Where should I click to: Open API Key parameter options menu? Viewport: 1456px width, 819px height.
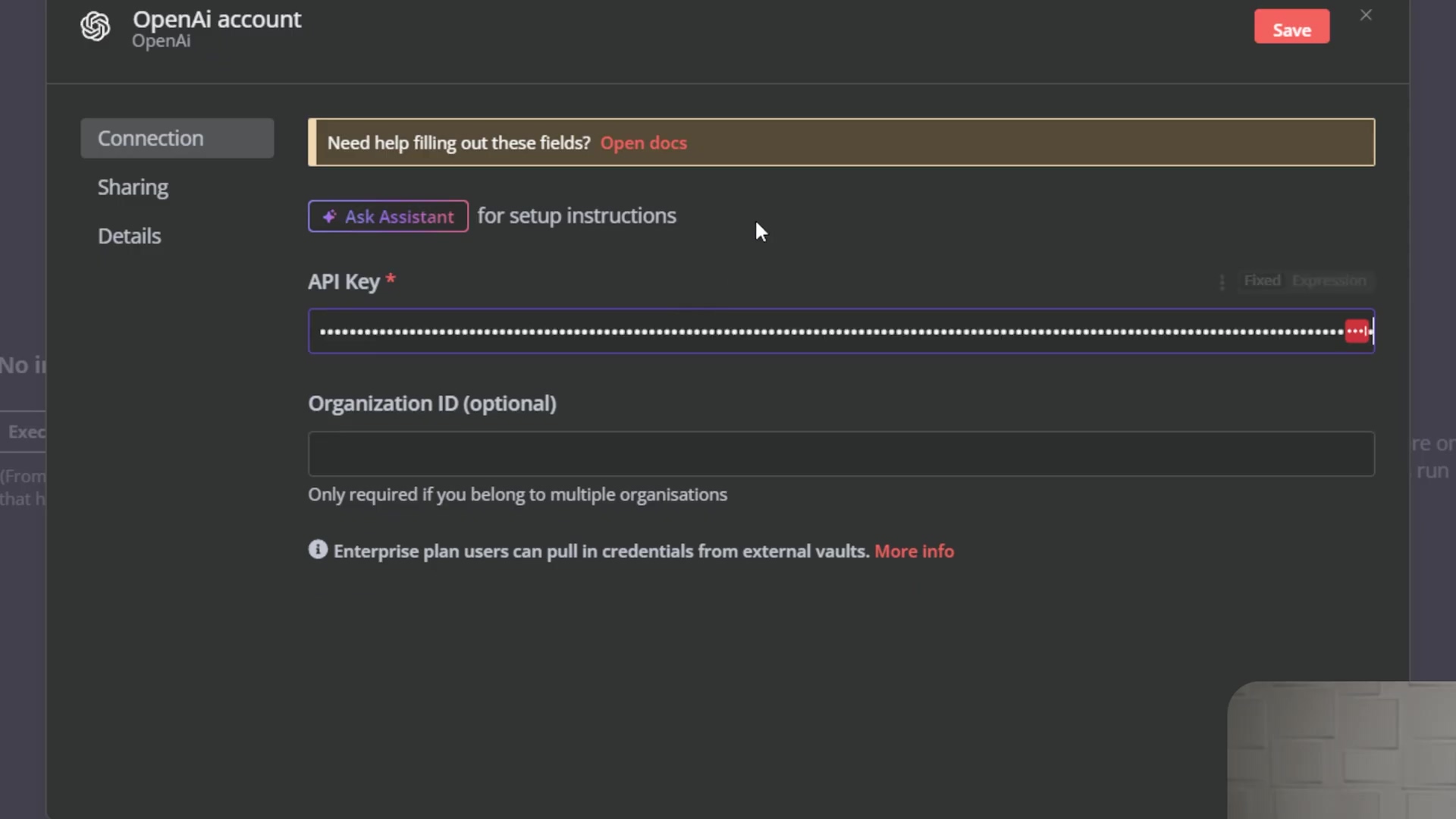pyautogui.click(x=1222, y=281)
